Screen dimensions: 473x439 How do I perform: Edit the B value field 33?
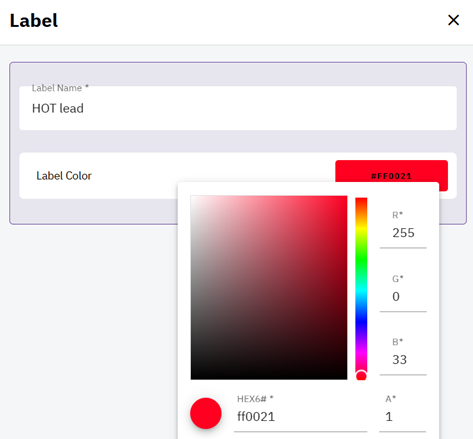(403, 360)
